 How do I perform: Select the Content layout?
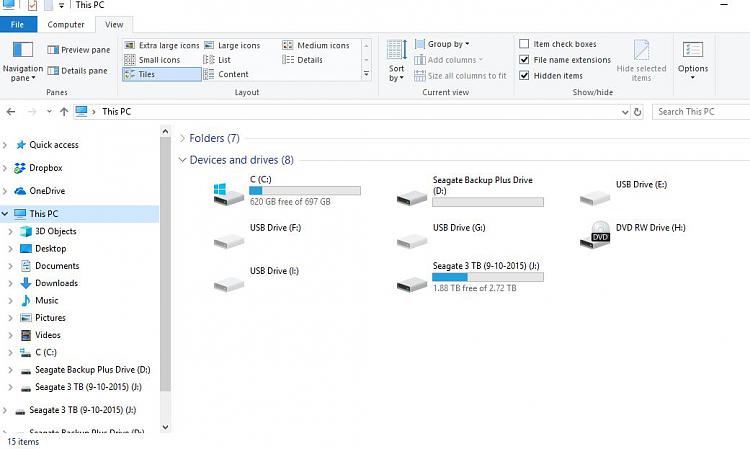click(226, 74)
